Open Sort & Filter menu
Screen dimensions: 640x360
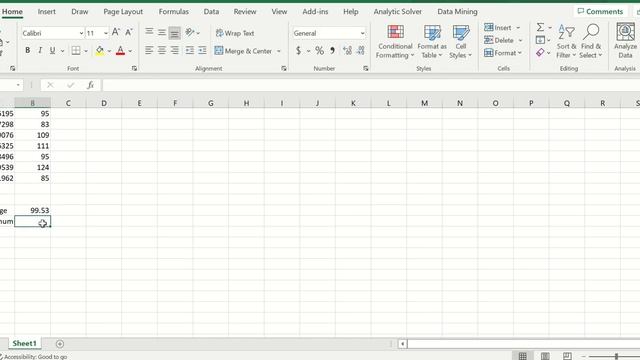(566, 41)
